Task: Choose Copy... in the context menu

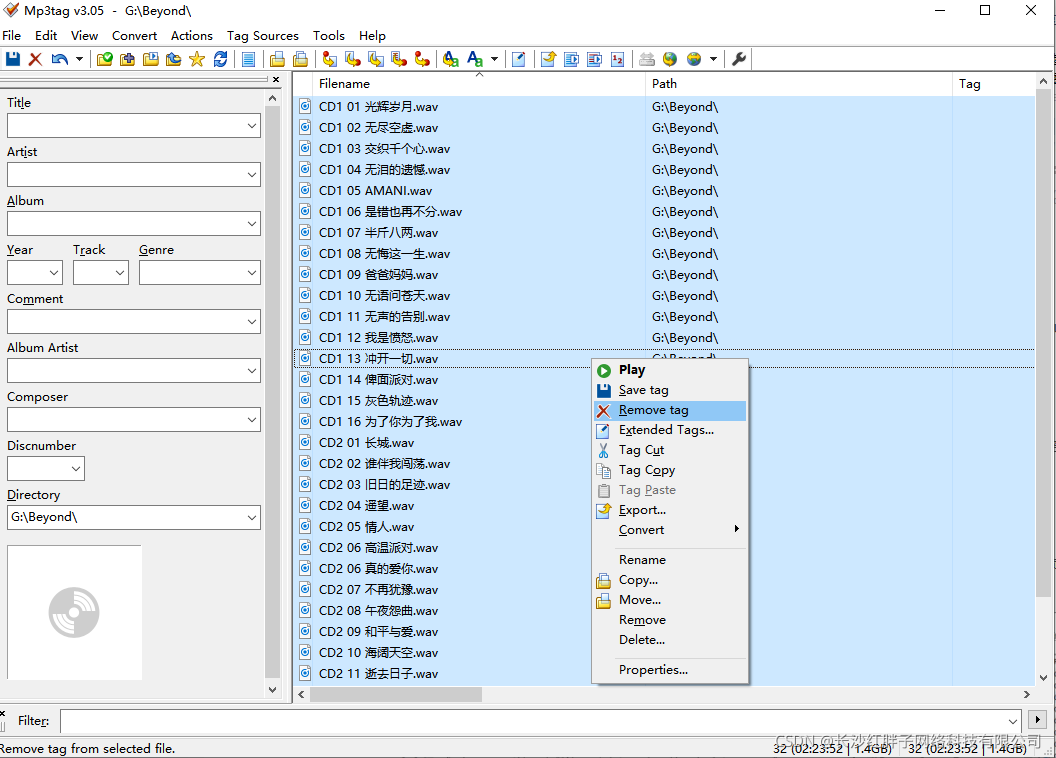Action: (x=670, y=580)
